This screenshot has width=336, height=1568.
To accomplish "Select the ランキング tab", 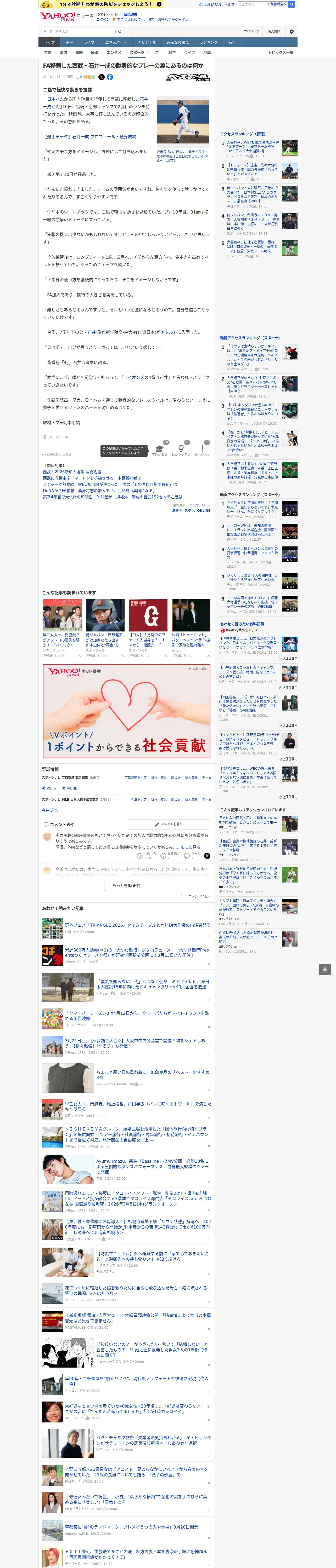I will click(x=209, y=42).
